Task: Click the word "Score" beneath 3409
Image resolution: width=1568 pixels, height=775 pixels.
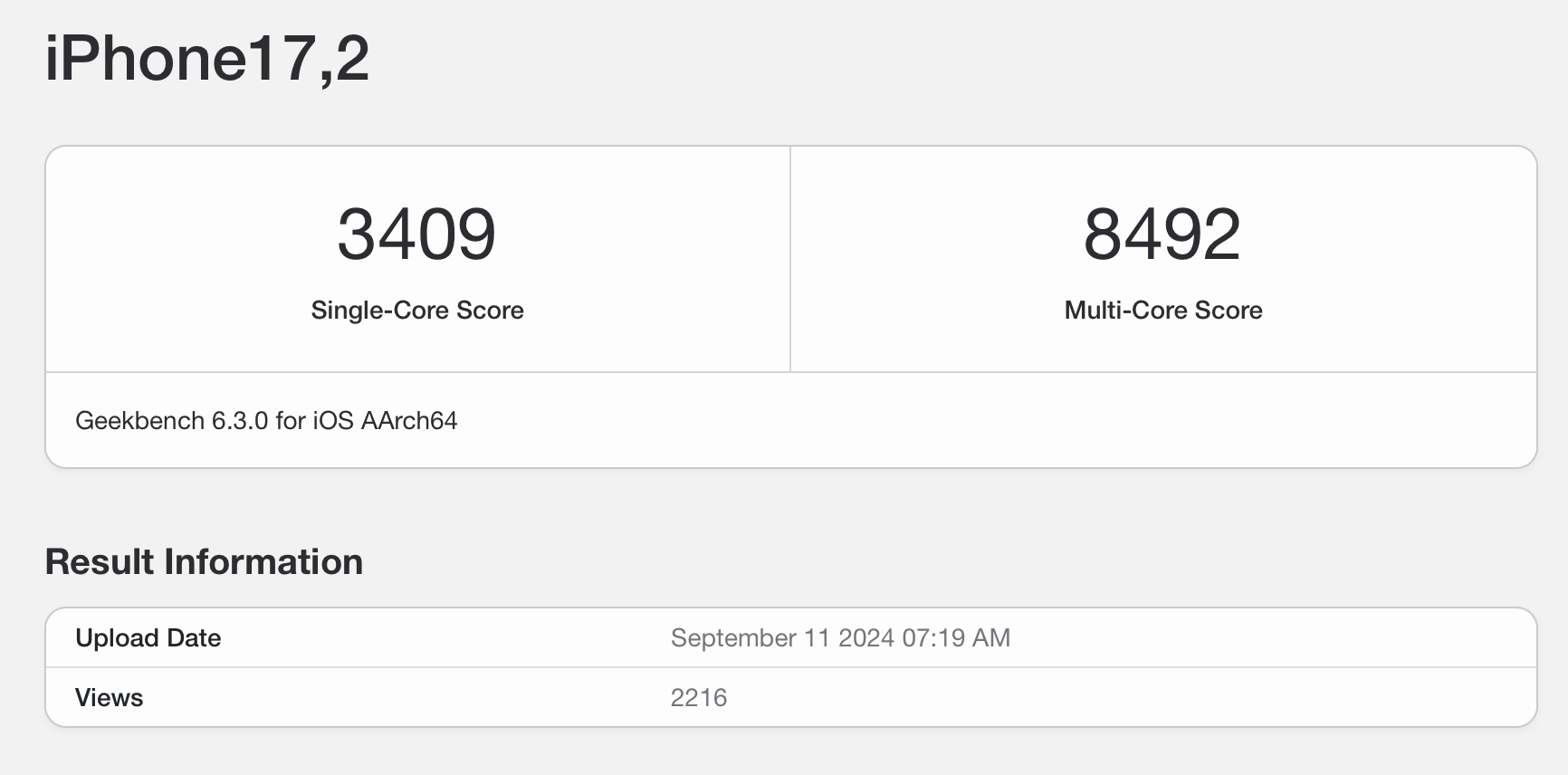Action: (x=490, y=311)
